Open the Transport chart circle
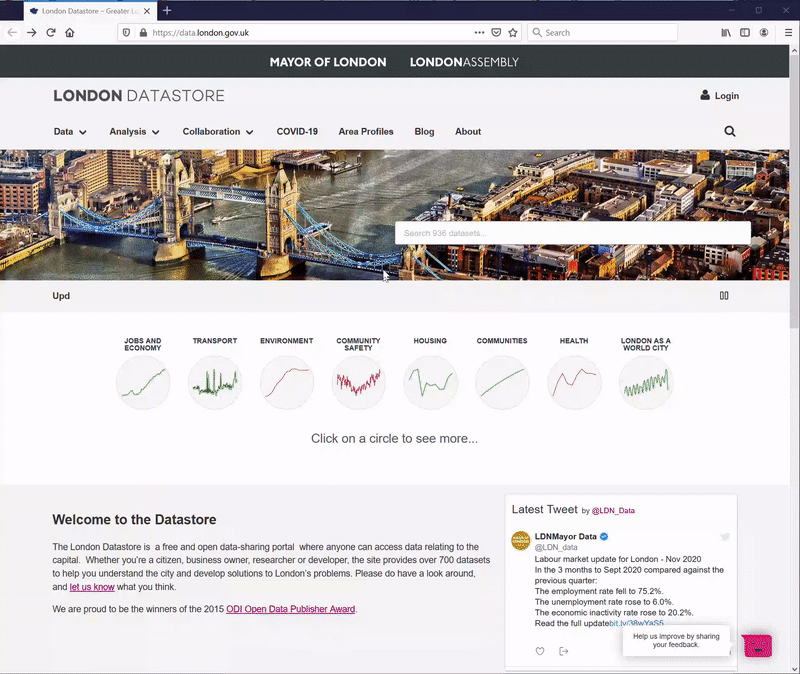The width and height of the screenshot is (800, 674). pos(215,383)
